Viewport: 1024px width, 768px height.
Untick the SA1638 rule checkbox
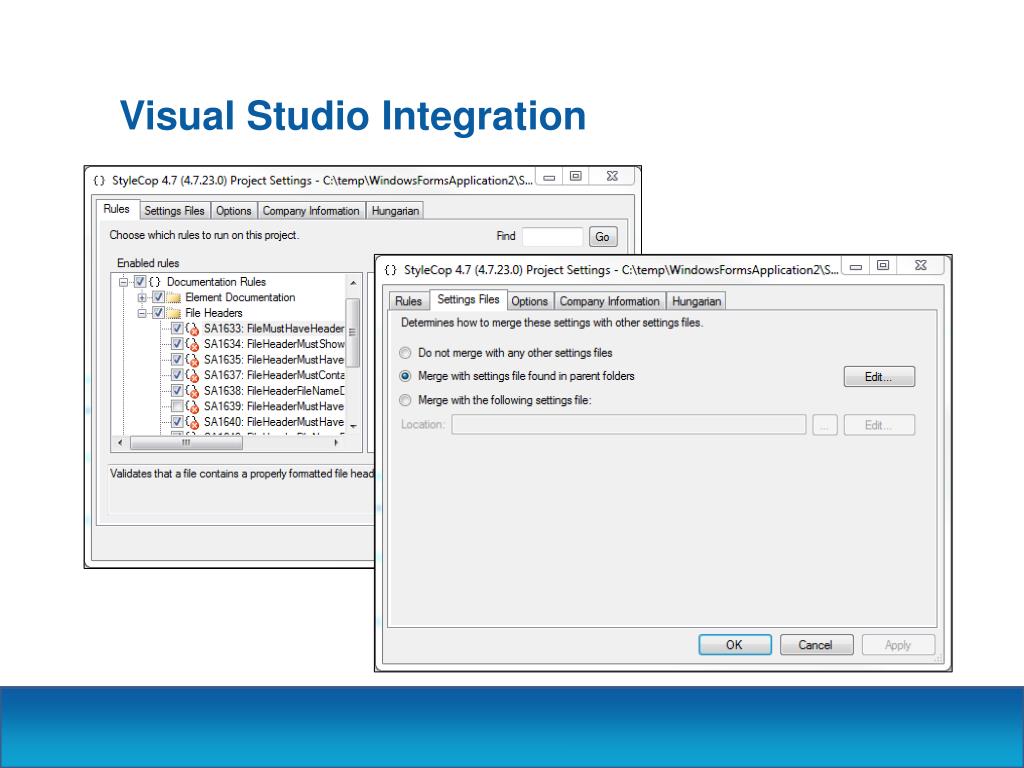(177, 391)
